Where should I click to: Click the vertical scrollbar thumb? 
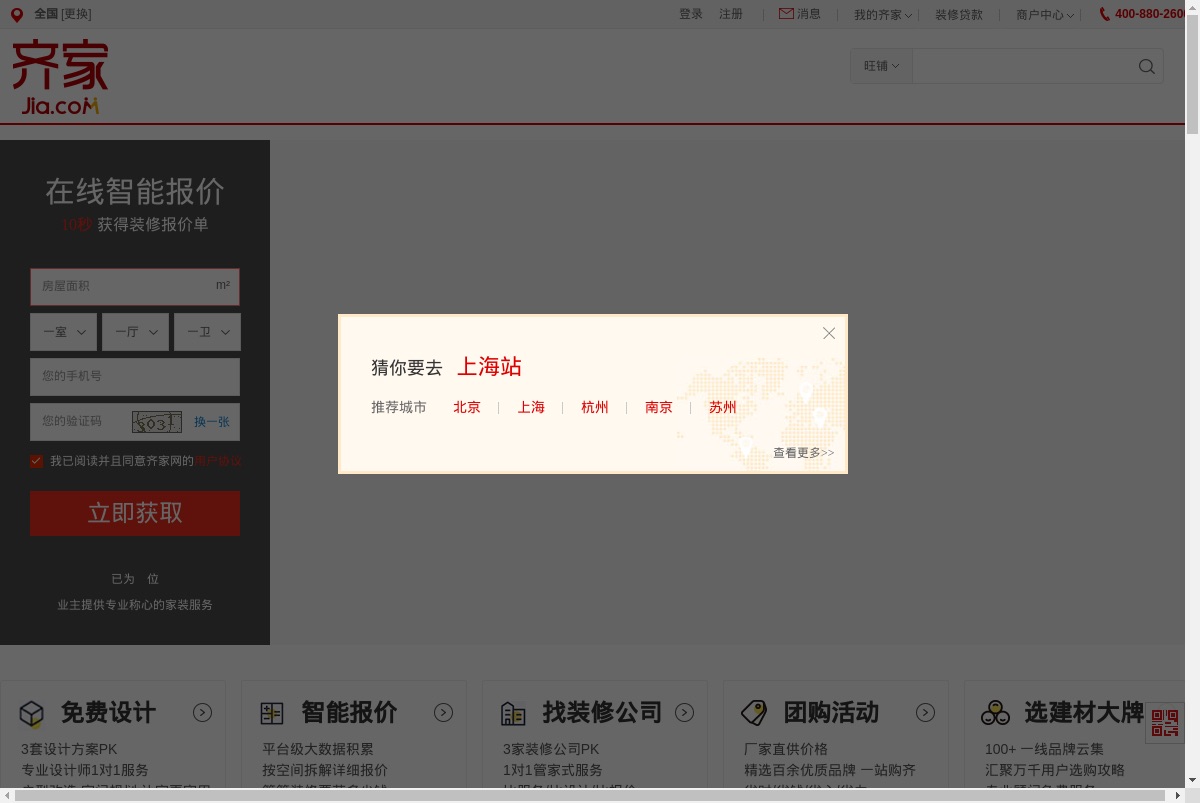click(1192, 75)
